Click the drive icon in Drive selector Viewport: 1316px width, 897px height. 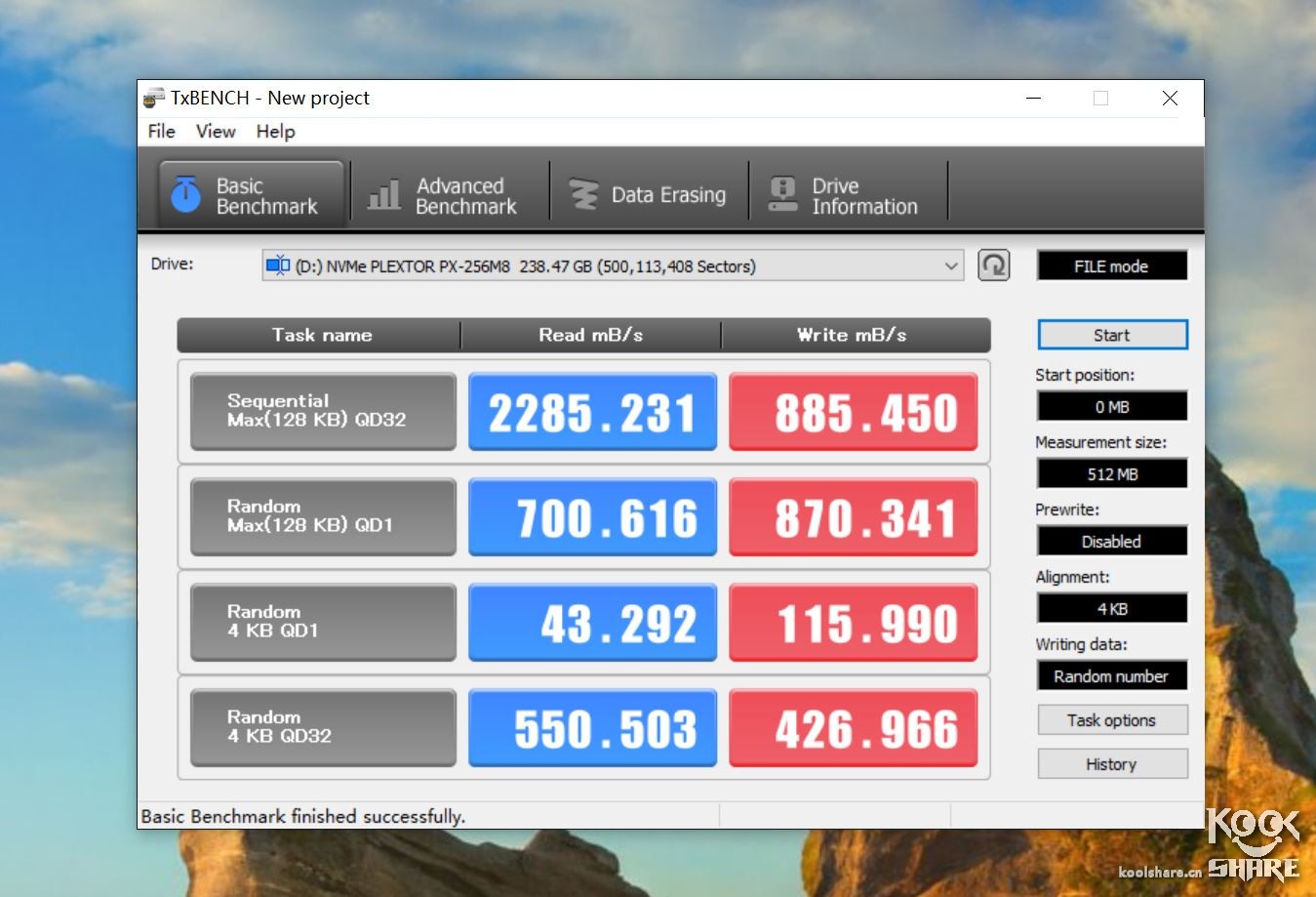pos(278,265)
